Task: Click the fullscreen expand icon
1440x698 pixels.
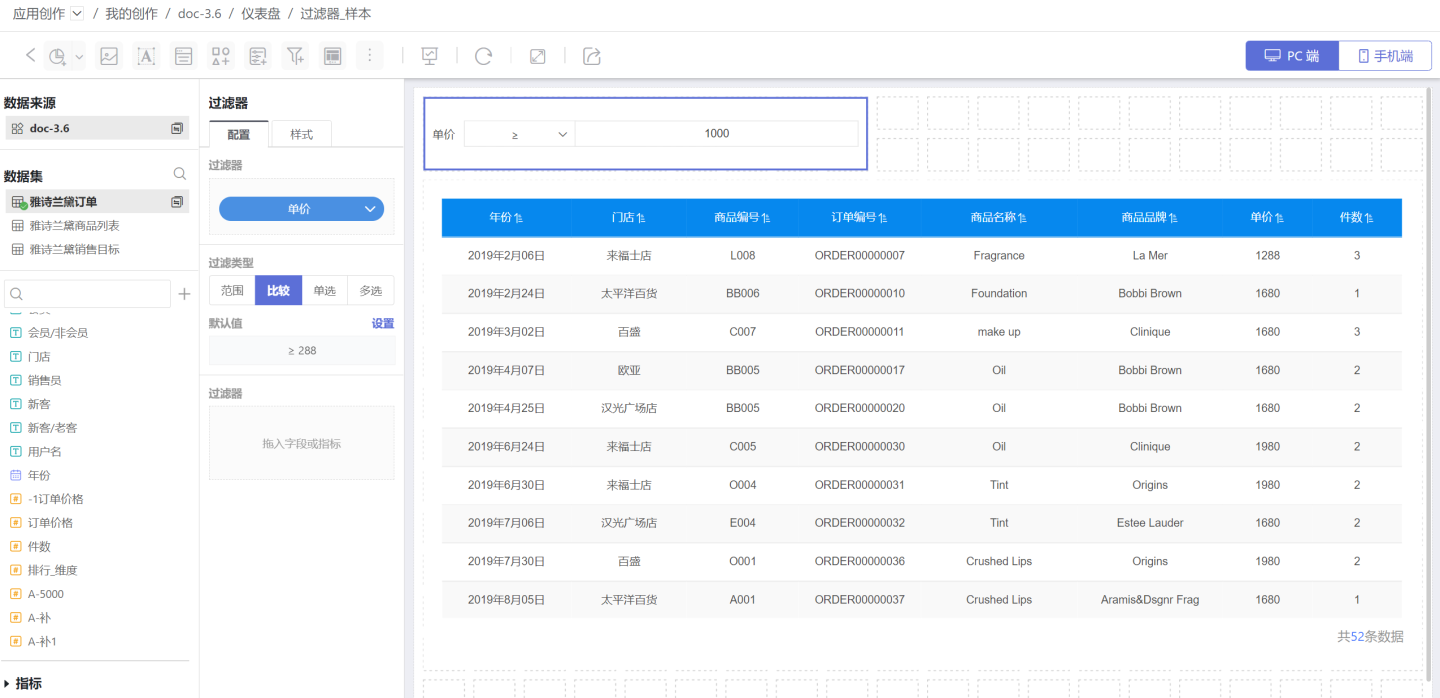Action: point(537,56)
